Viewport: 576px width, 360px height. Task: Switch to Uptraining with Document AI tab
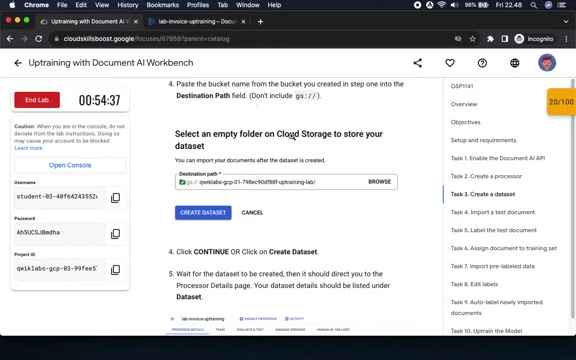(x=89, y=21)
